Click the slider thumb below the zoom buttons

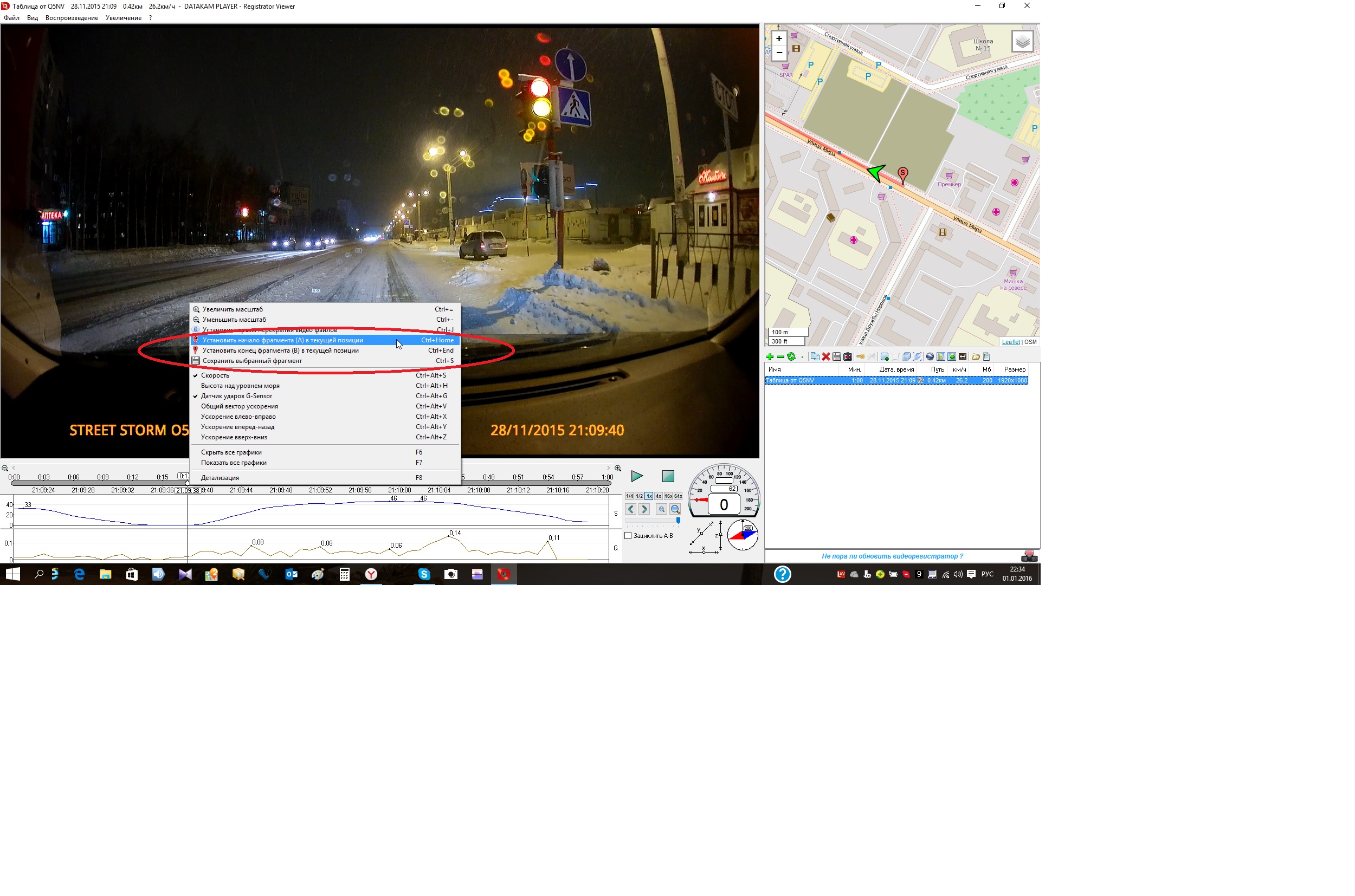coord(678,521)
